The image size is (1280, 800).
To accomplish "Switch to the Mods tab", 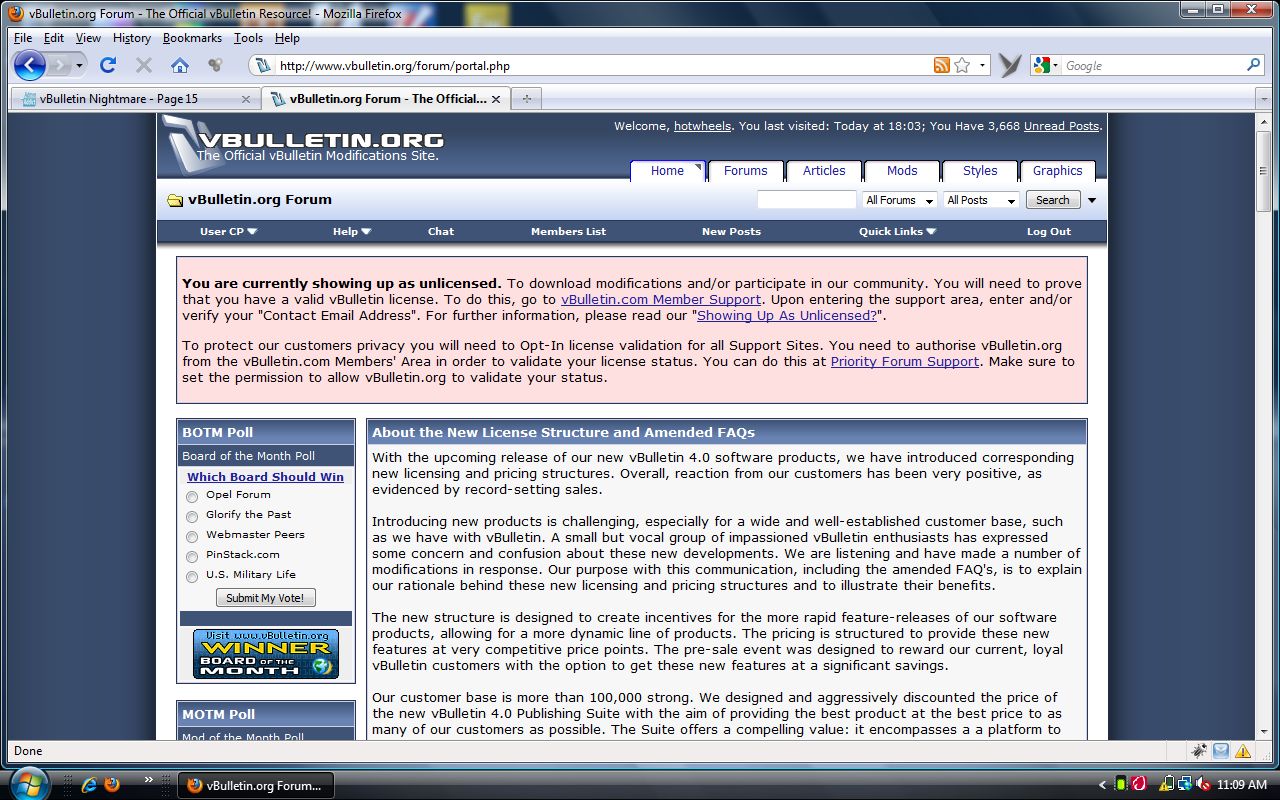I will tap(902, 171).
